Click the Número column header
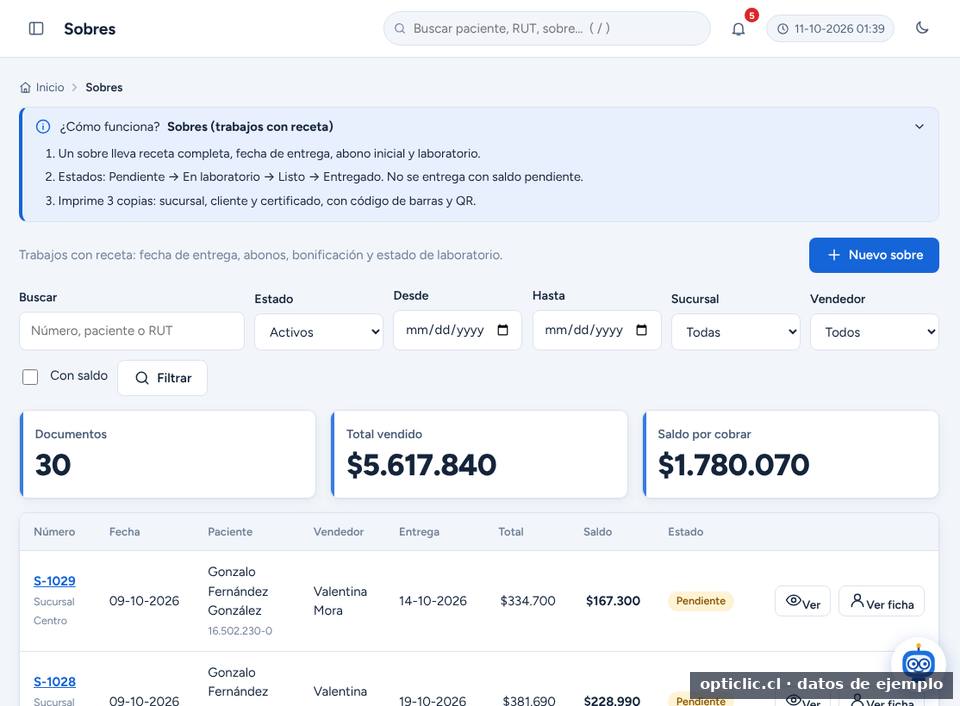Image resolution: width=960 pixels, height=706 pixels. point(54,532)
